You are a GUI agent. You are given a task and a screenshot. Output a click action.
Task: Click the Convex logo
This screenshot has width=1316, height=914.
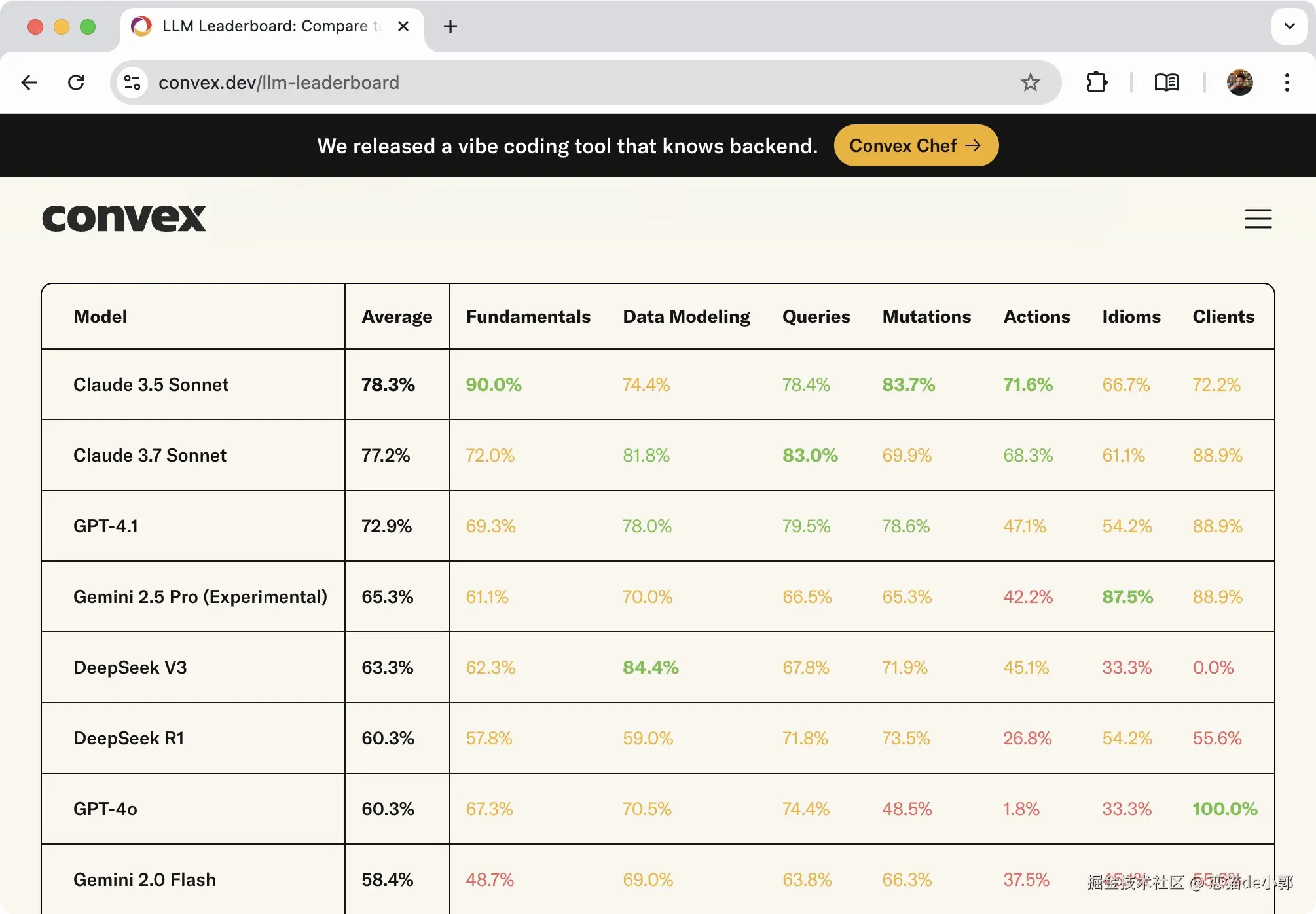[124, 219]
